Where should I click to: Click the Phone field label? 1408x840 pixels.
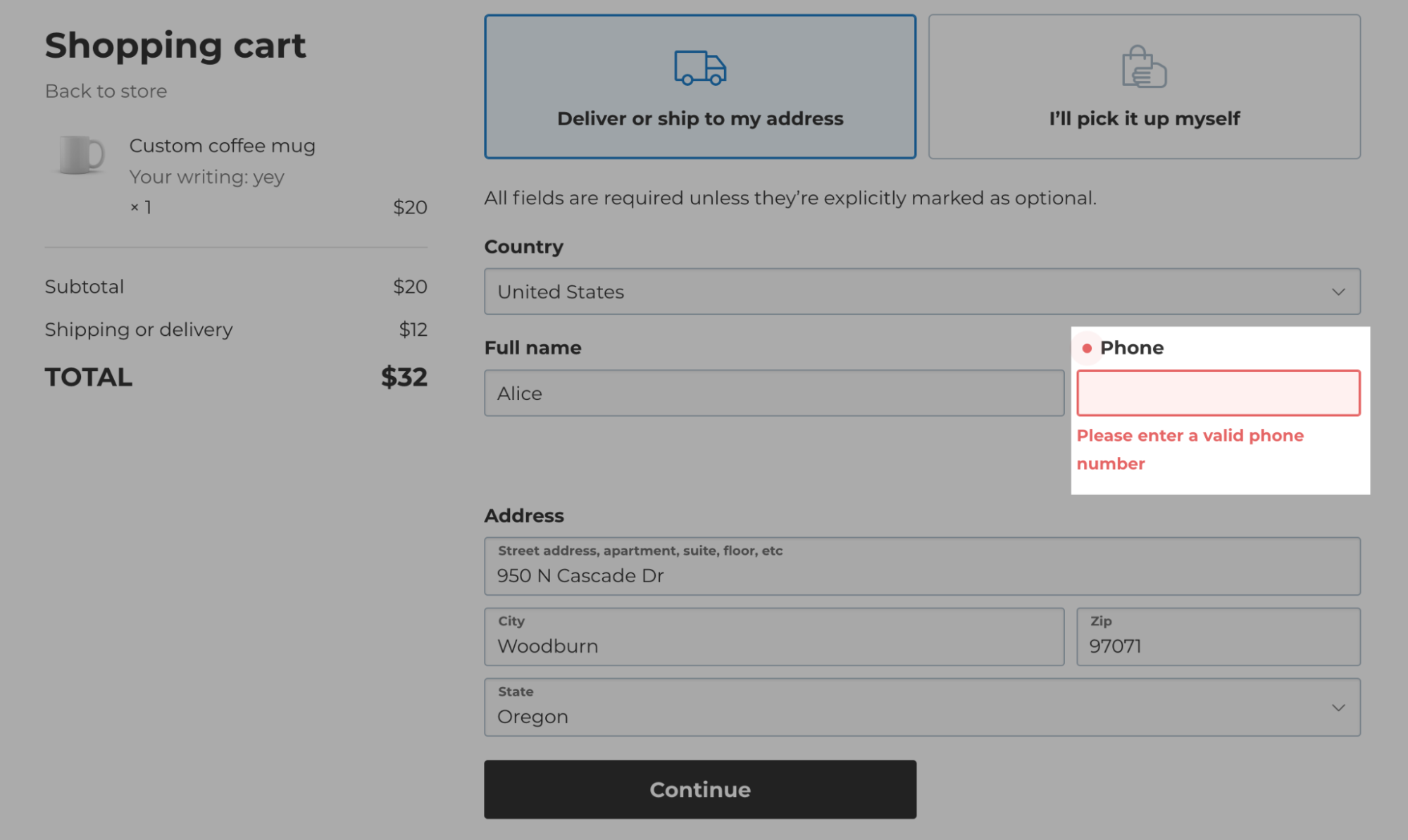pos(1132,348)
